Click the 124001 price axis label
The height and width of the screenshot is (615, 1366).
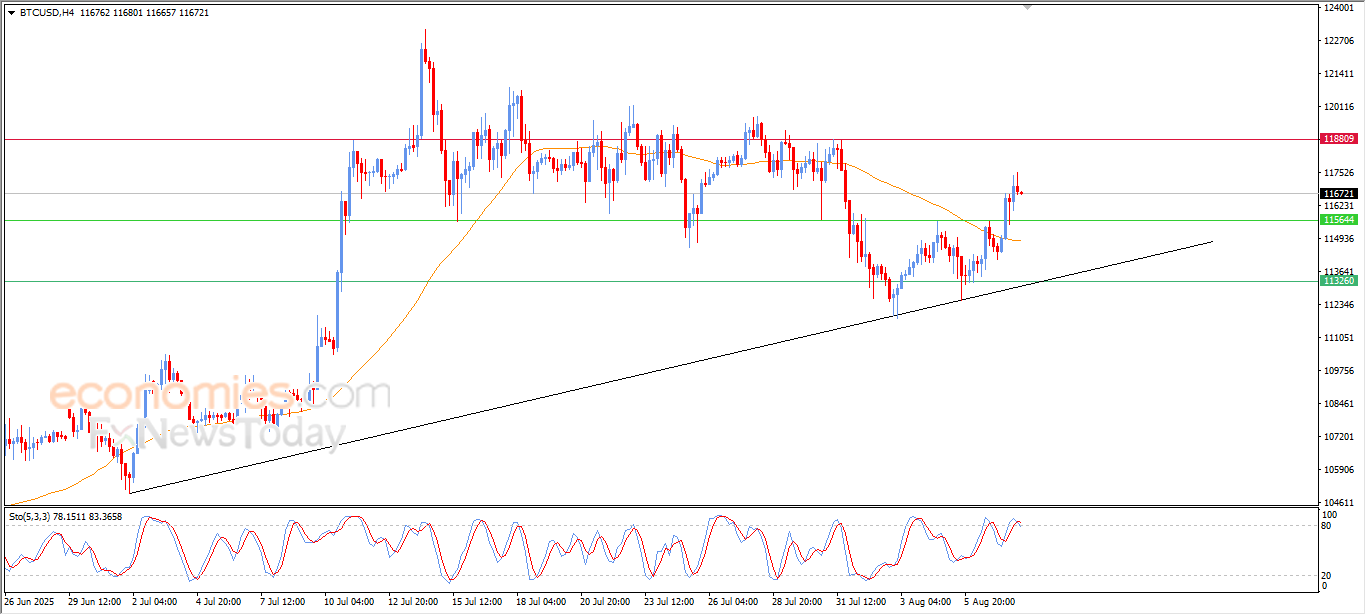pyautogui.click(x=1339, y=8)
